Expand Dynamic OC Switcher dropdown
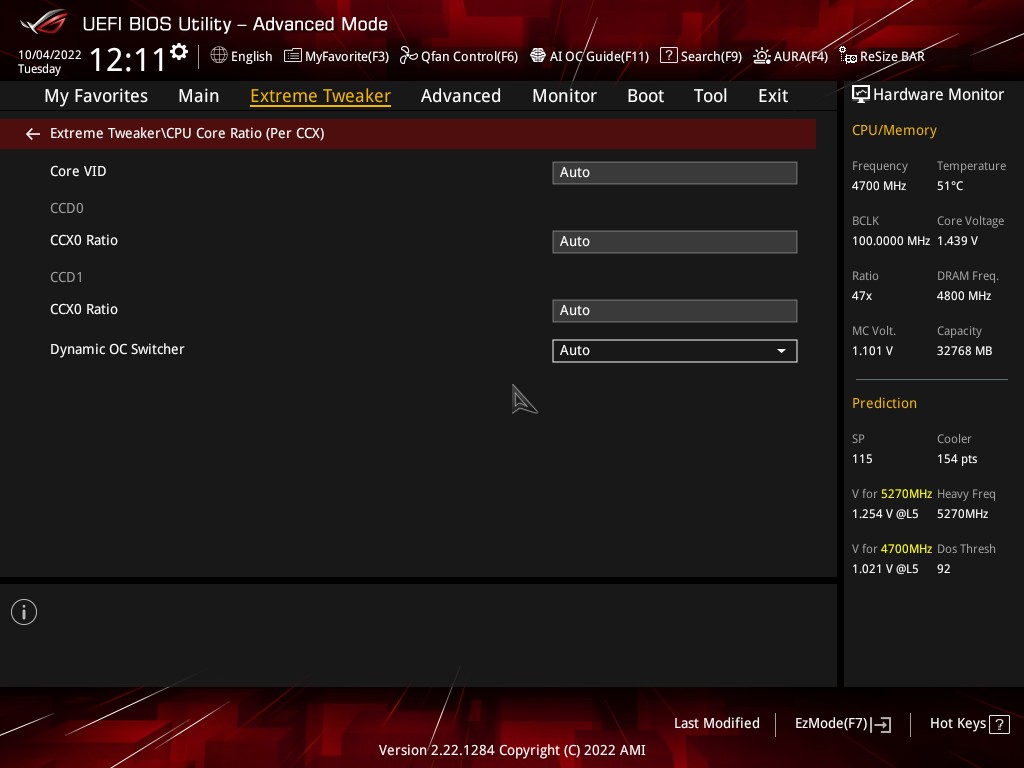Viewport: 1024px width, 768px height. pyautogui.click(x=674, y=351)
